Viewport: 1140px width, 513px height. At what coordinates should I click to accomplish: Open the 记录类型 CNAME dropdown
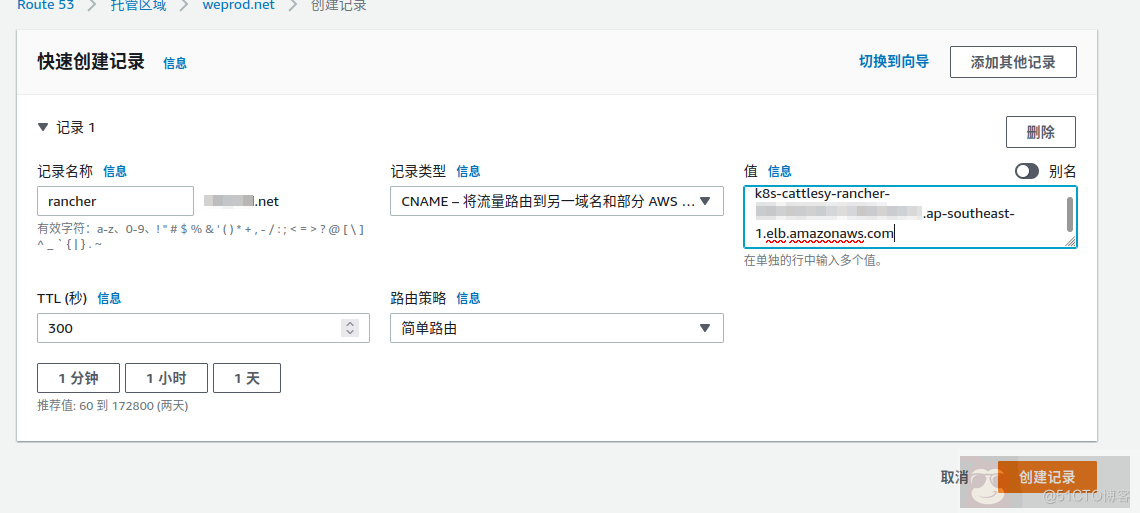pyautogui.click(x=556, y=201)
